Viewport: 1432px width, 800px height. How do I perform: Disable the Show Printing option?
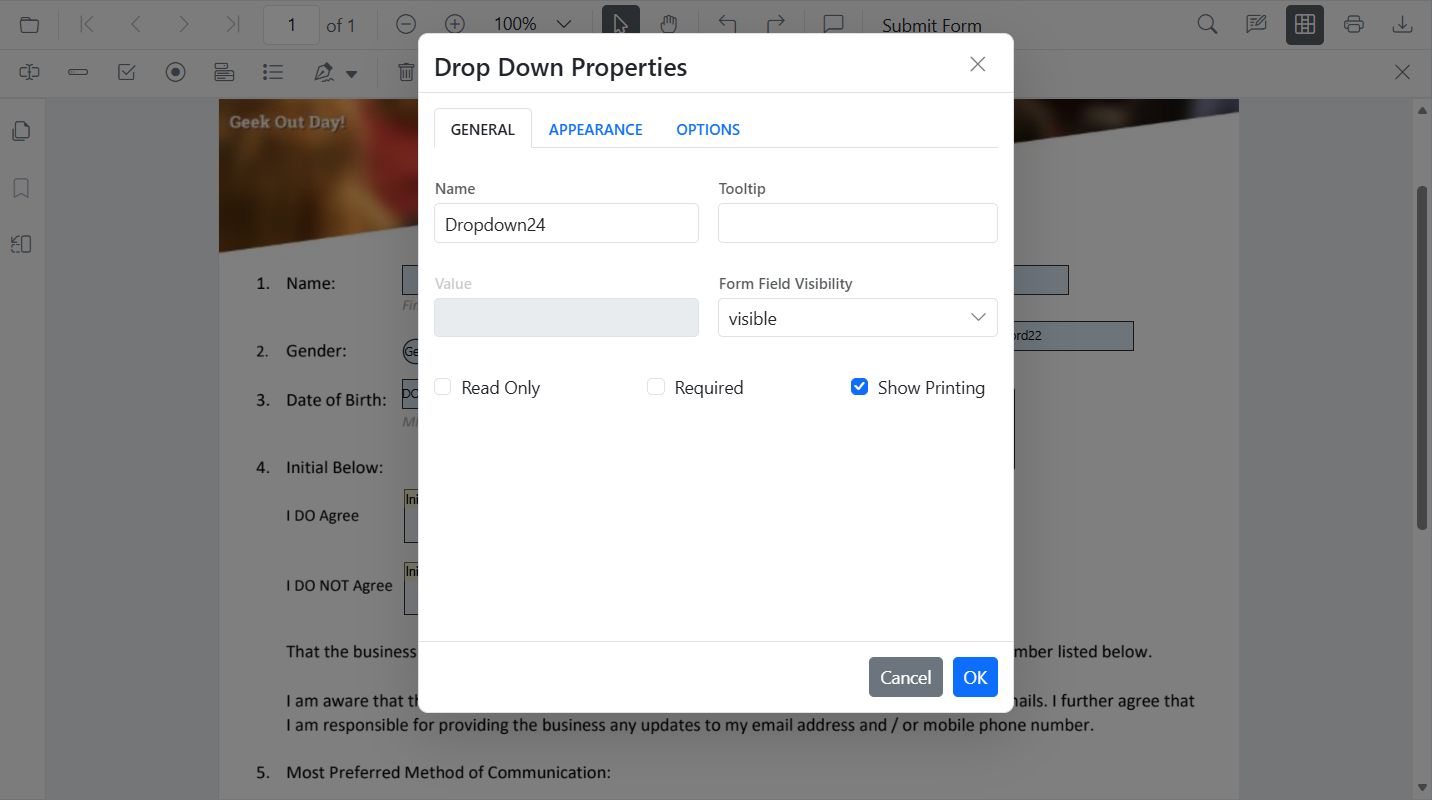[x=859, y=386]
